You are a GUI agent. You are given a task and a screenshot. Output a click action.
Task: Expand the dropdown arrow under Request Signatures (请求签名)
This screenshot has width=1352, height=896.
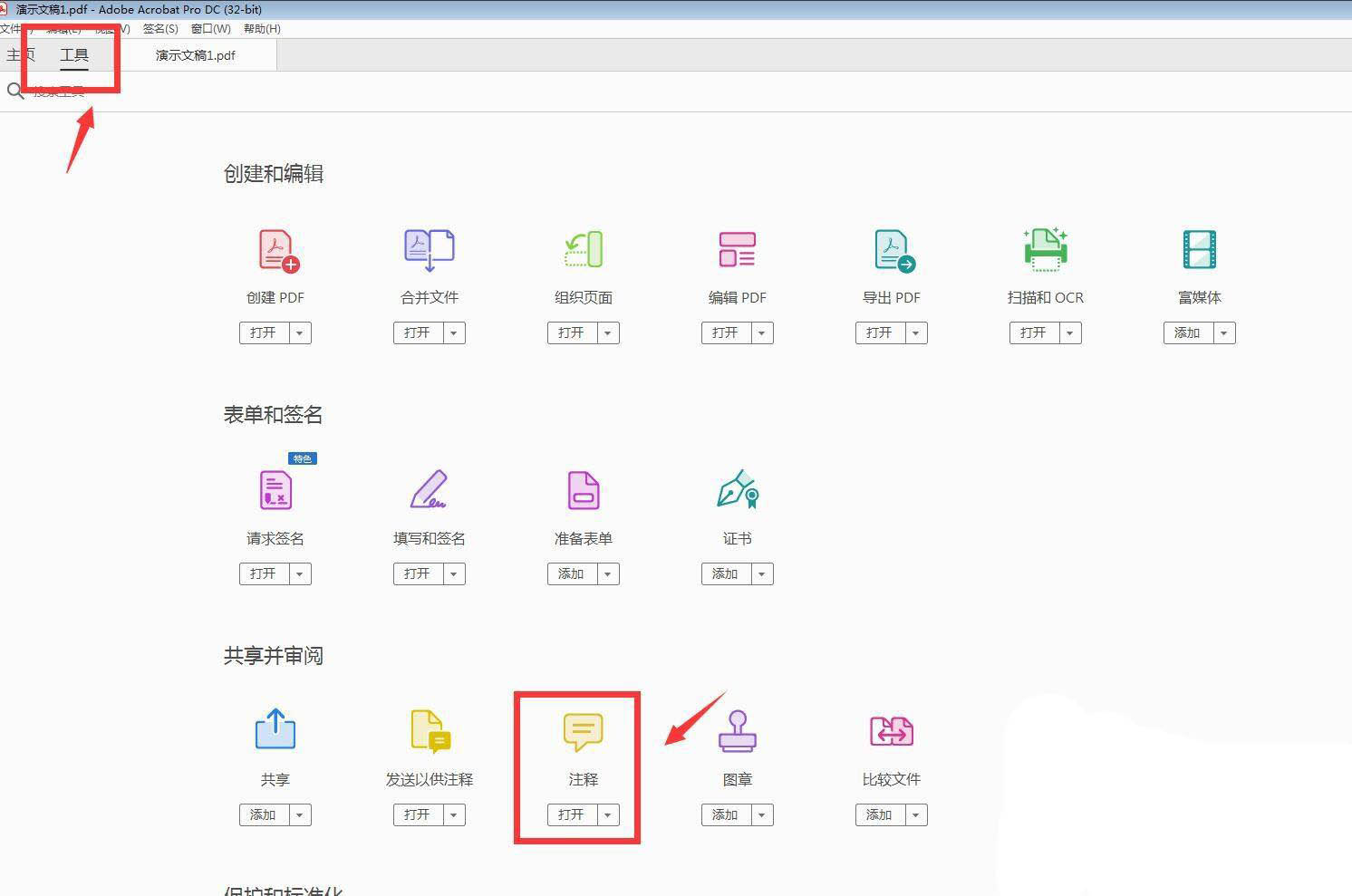(300, 574)
